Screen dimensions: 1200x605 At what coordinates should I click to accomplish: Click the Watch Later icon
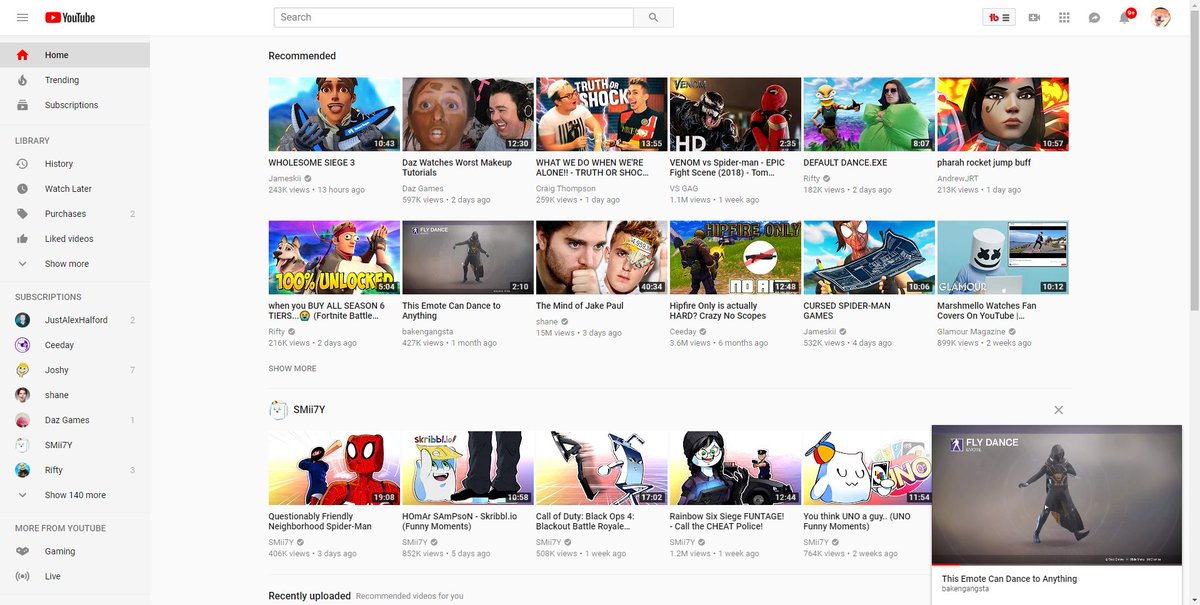coord(22,189)
